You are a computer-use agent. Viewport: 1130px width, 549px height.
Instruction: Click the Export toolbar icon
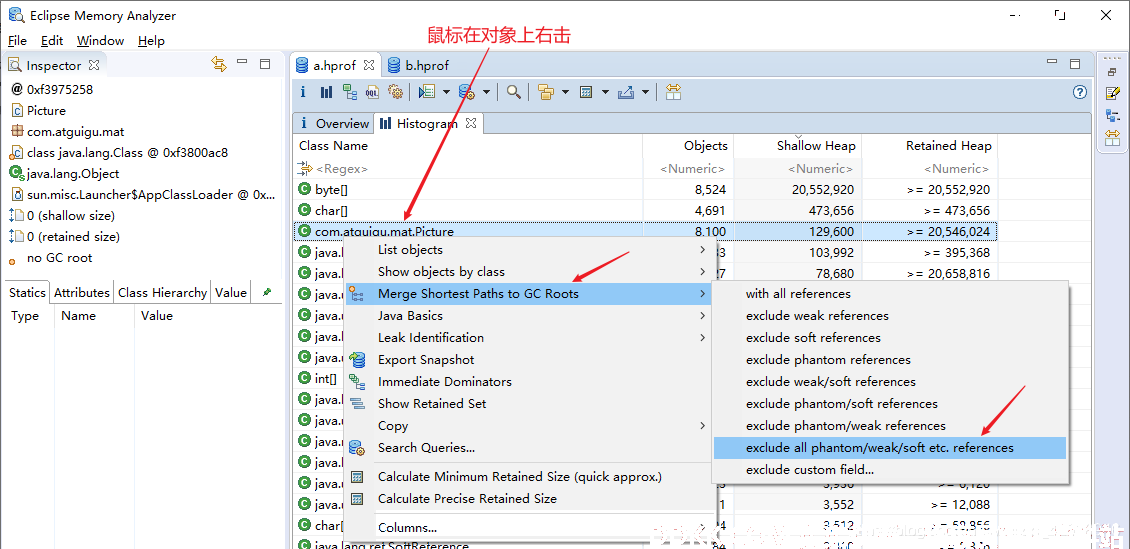click(x=626, y=92)
